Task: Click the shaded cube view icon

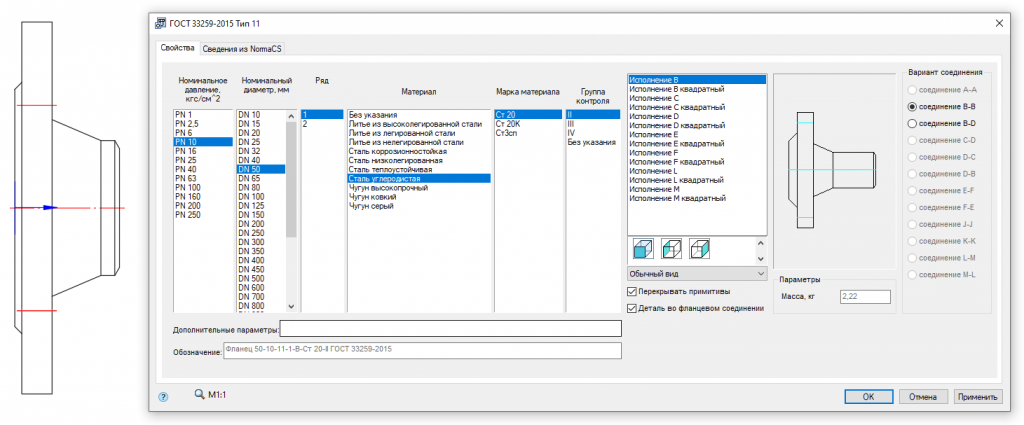Action: click(641, 248)
